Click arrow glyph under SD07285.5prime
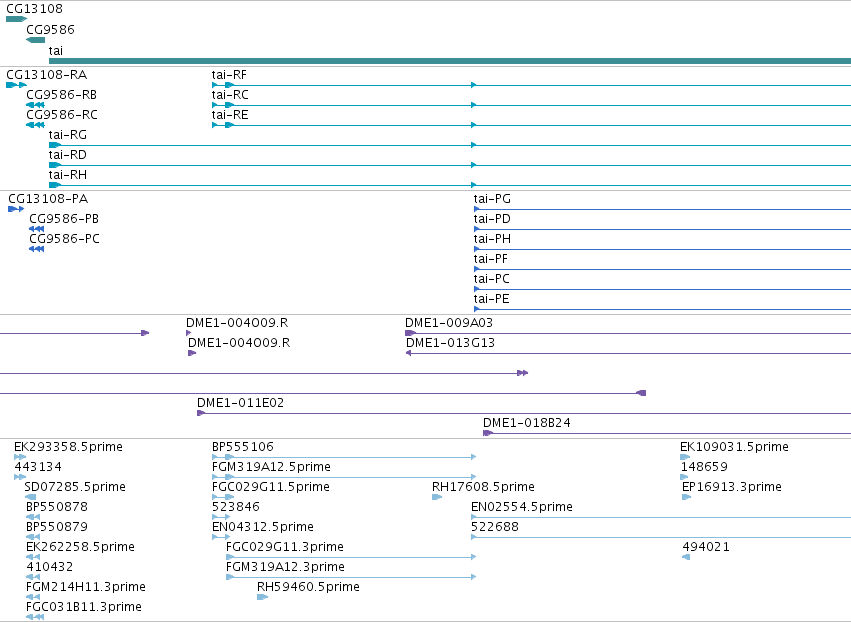Image resolution: width=851 pixels, height=622 pixels. coord(30,497)
